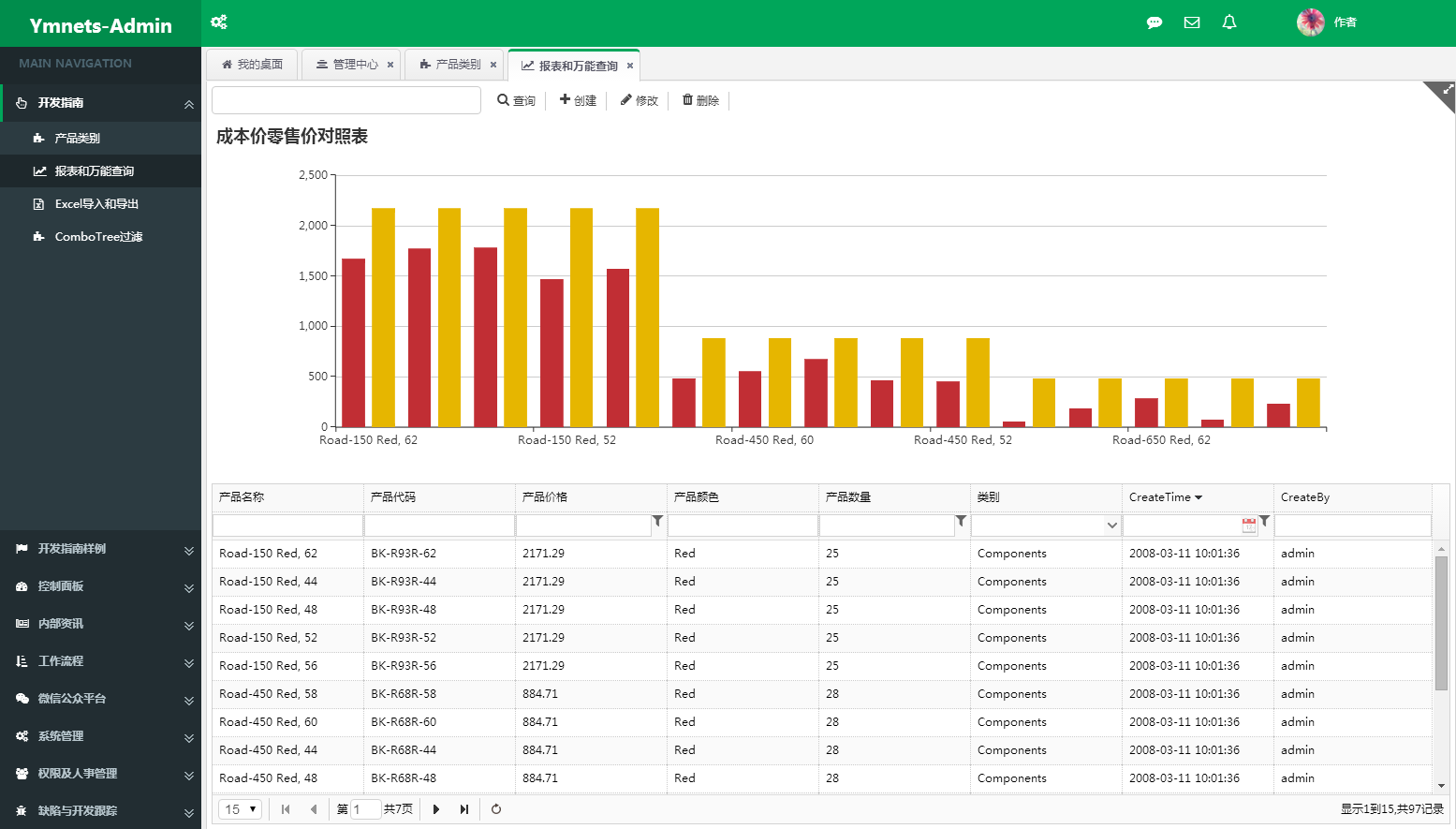Open the page size dropdown showing 15
The width and height of the screenshot is (1456, 829).
coord(241,809)
